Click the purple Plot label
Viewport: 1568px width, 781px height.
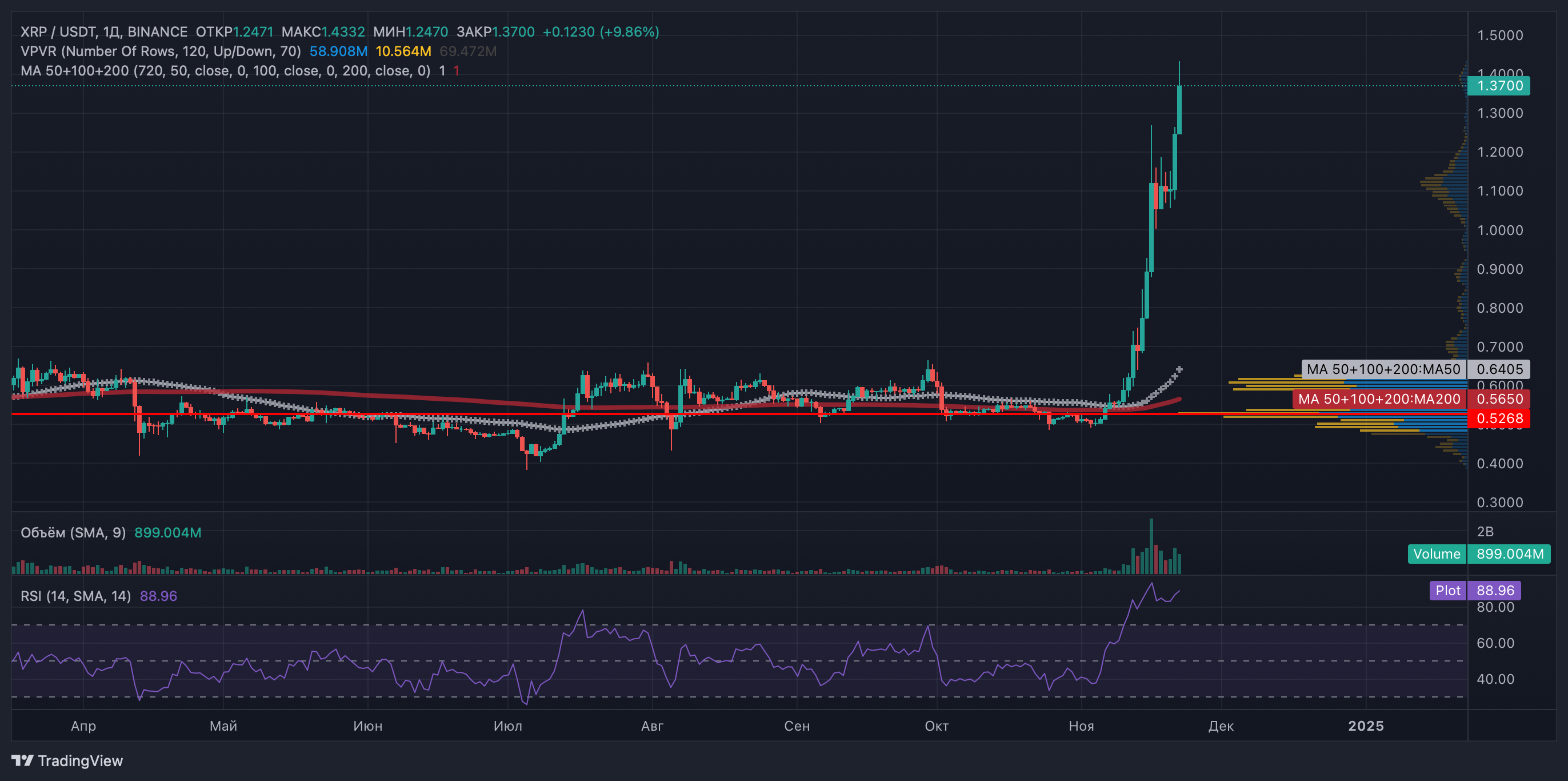point(1448,590)
